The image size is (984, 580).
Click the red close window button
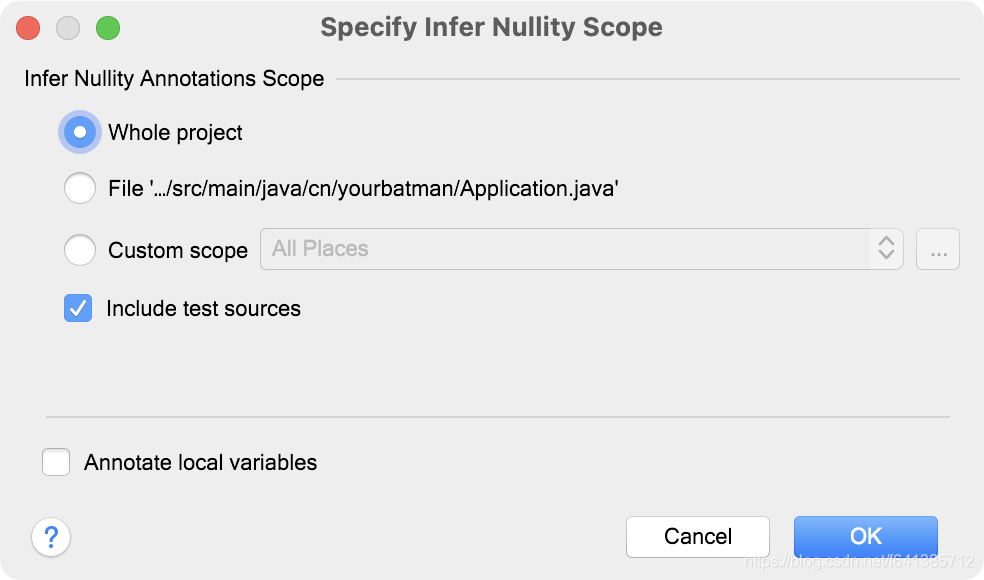[x=29, y=28]
